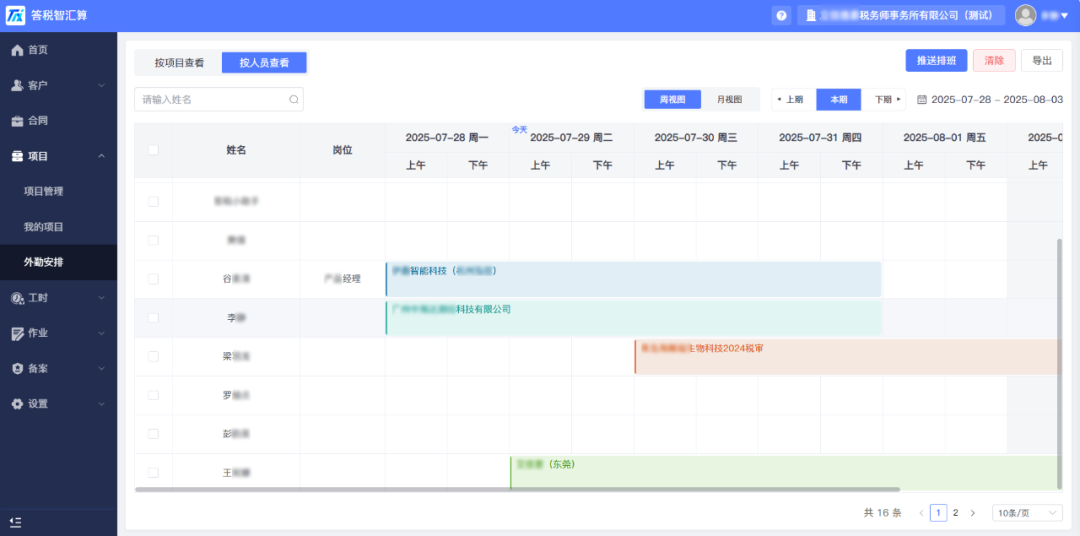Click the 答税智汇算 logo icon
Image resolution: width=1080 pixels, height=536 pixels.
tap(15, 15)
